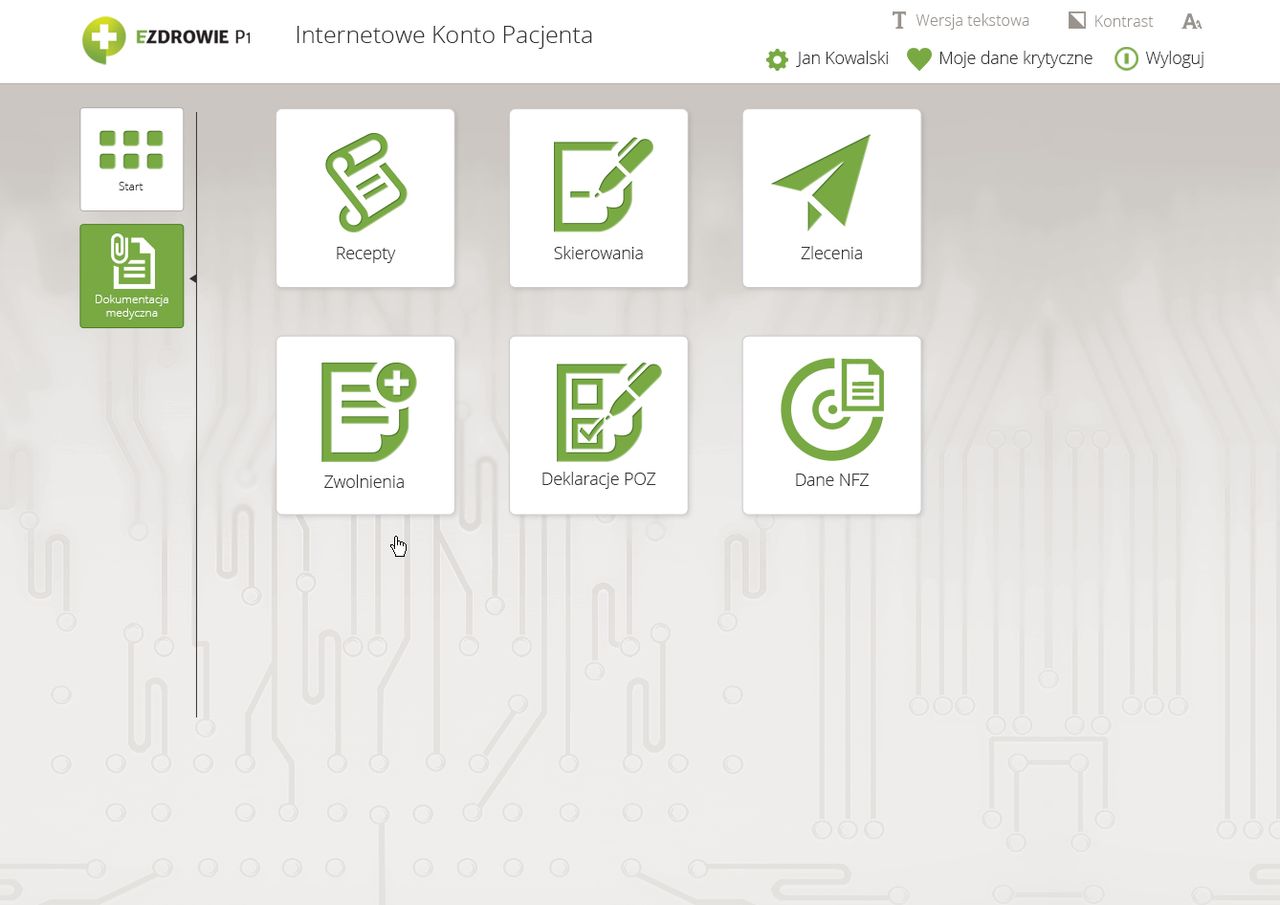The image size is (1280, 905).
Task: Click the eZdrowie P1 logo
Action: [167, 40]
